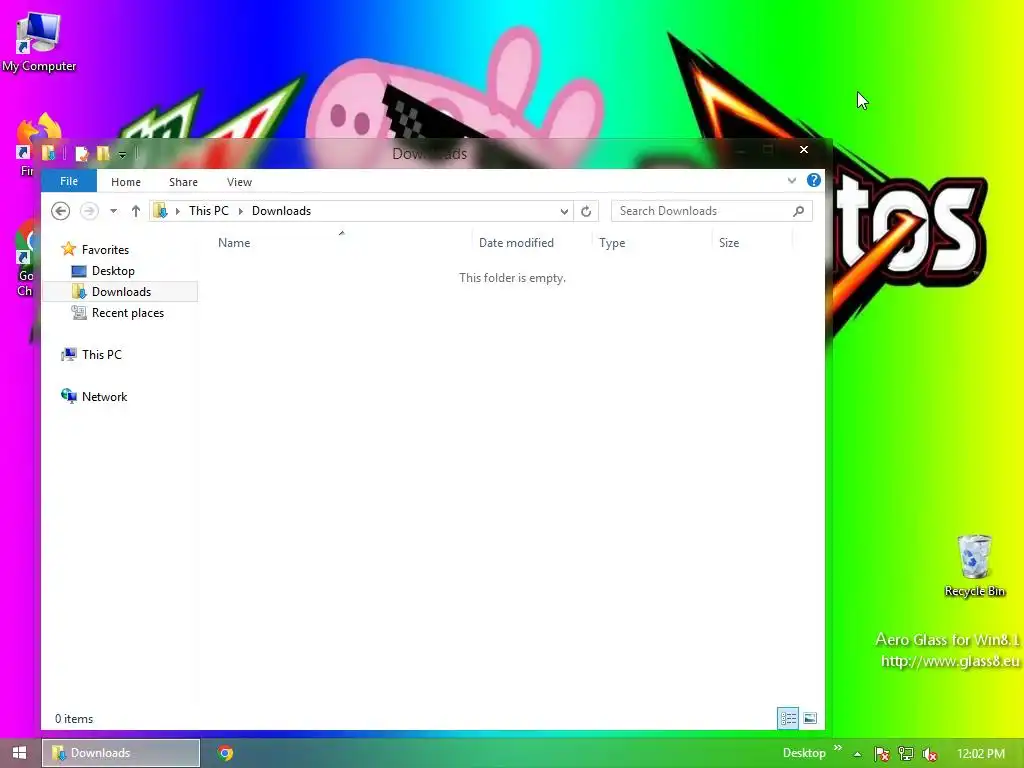Image resolution: width=1024 pixels, height=768 pixels.
Task: Click the New Folder quick access toolbar icon
Action: pos(103,153)
